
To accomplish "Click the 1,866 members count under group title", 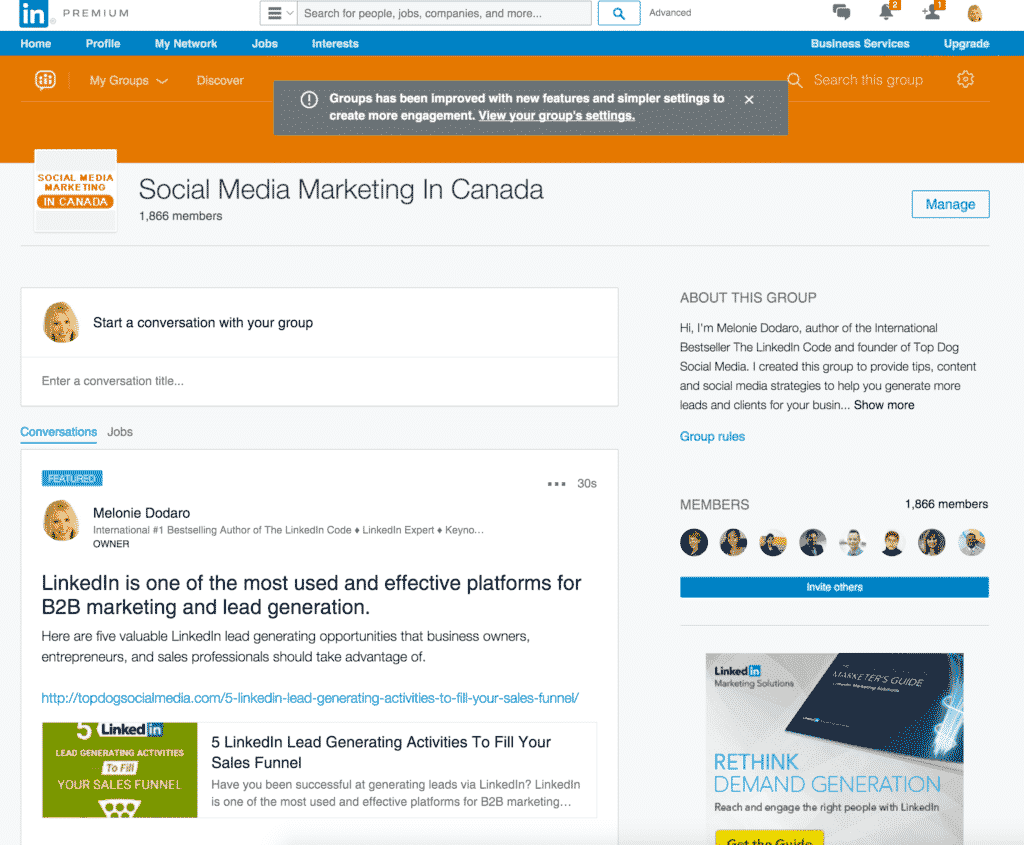I will [180, 216].
